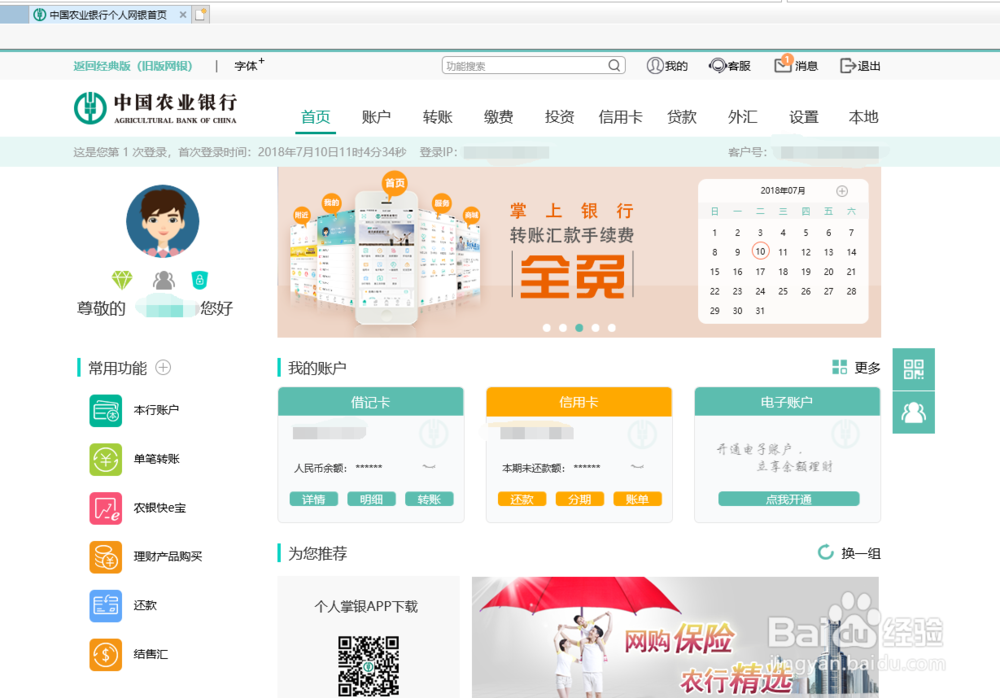Add a common function with plus icon

tap(163, 368)
